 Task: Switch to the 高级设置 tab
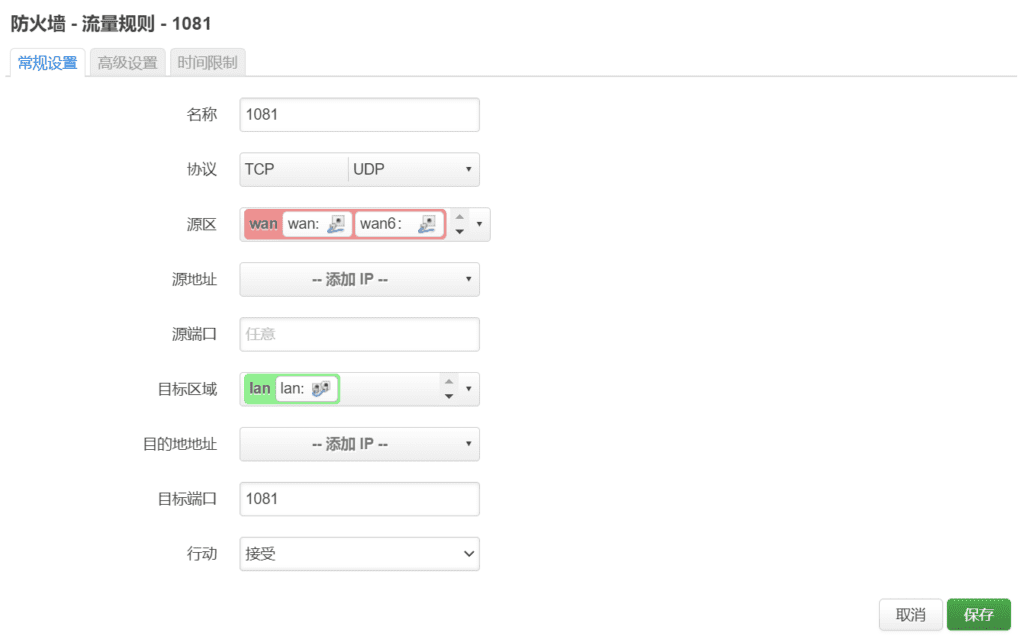[126, 61]
